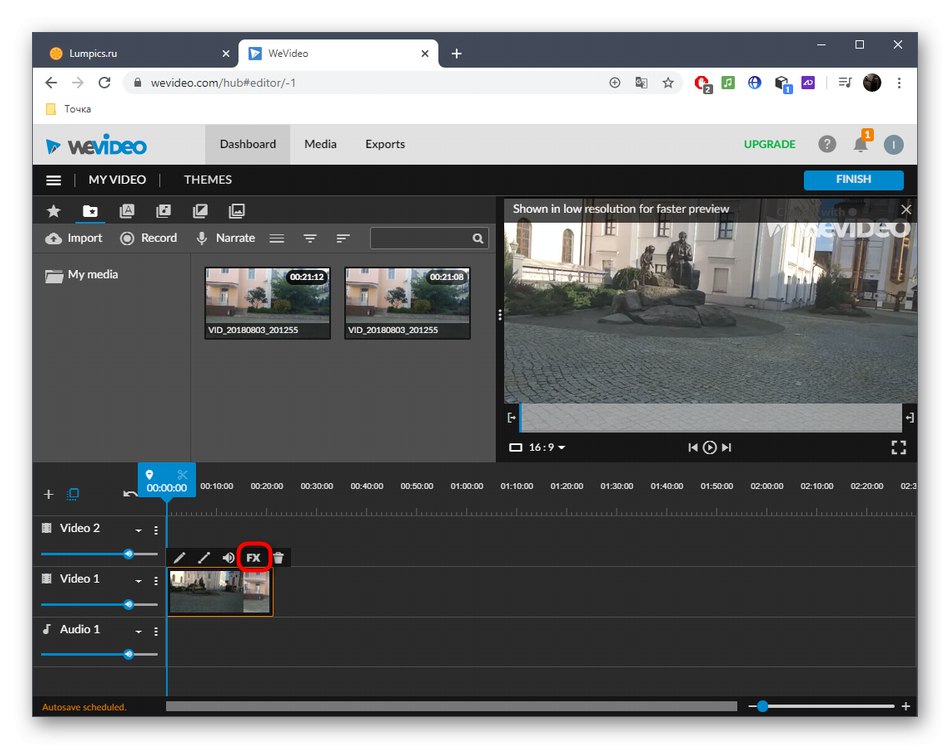Open FX effects for the selected clip
The image size is (950, 749).
click(253, 558)
